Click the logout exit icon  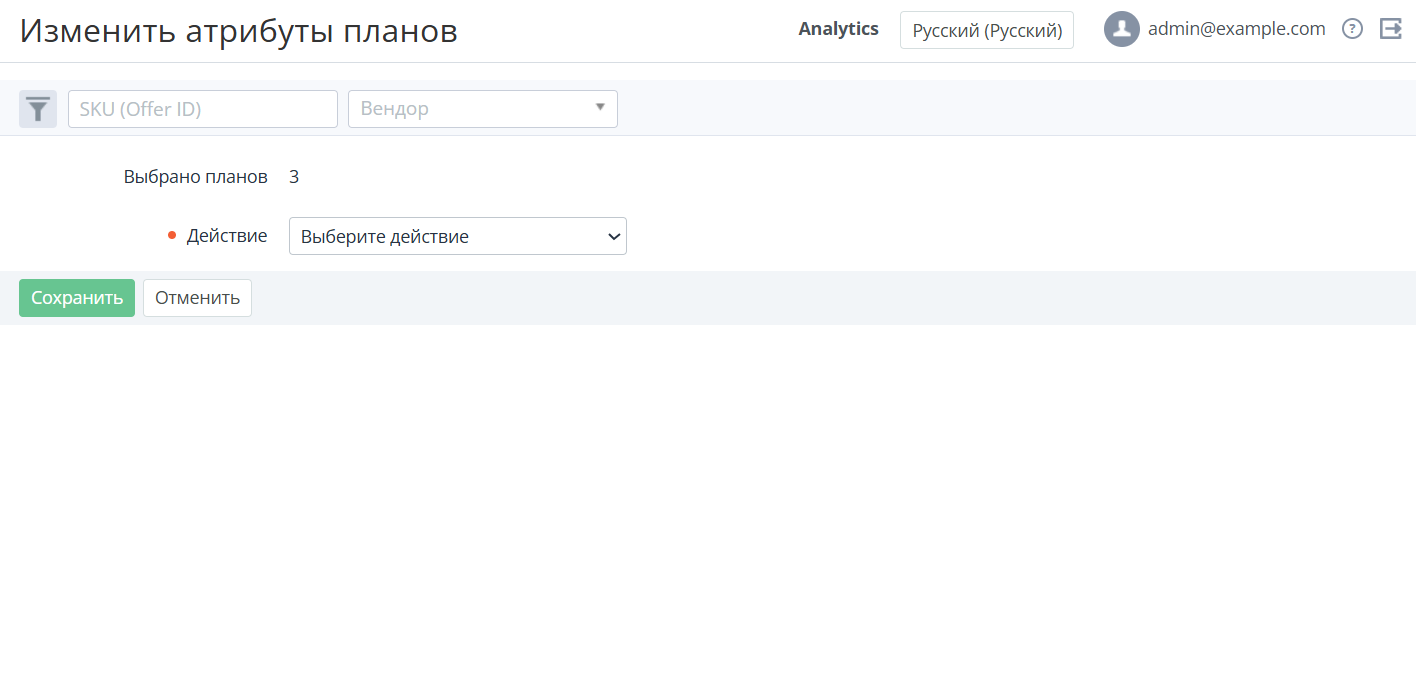pyautogui.click(x=1390, y=29)
